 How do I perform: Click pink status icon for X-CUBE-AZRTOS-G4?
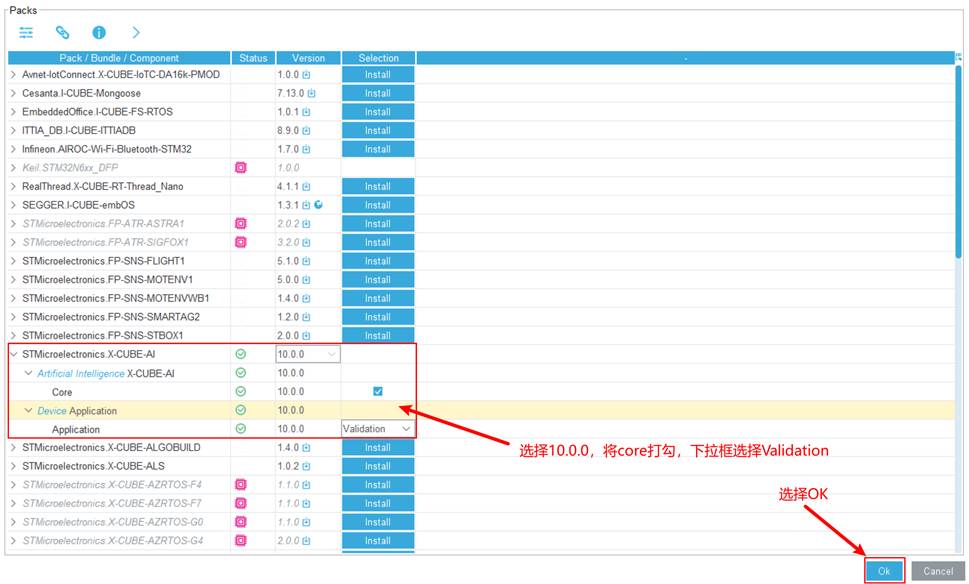click(241, 540)
